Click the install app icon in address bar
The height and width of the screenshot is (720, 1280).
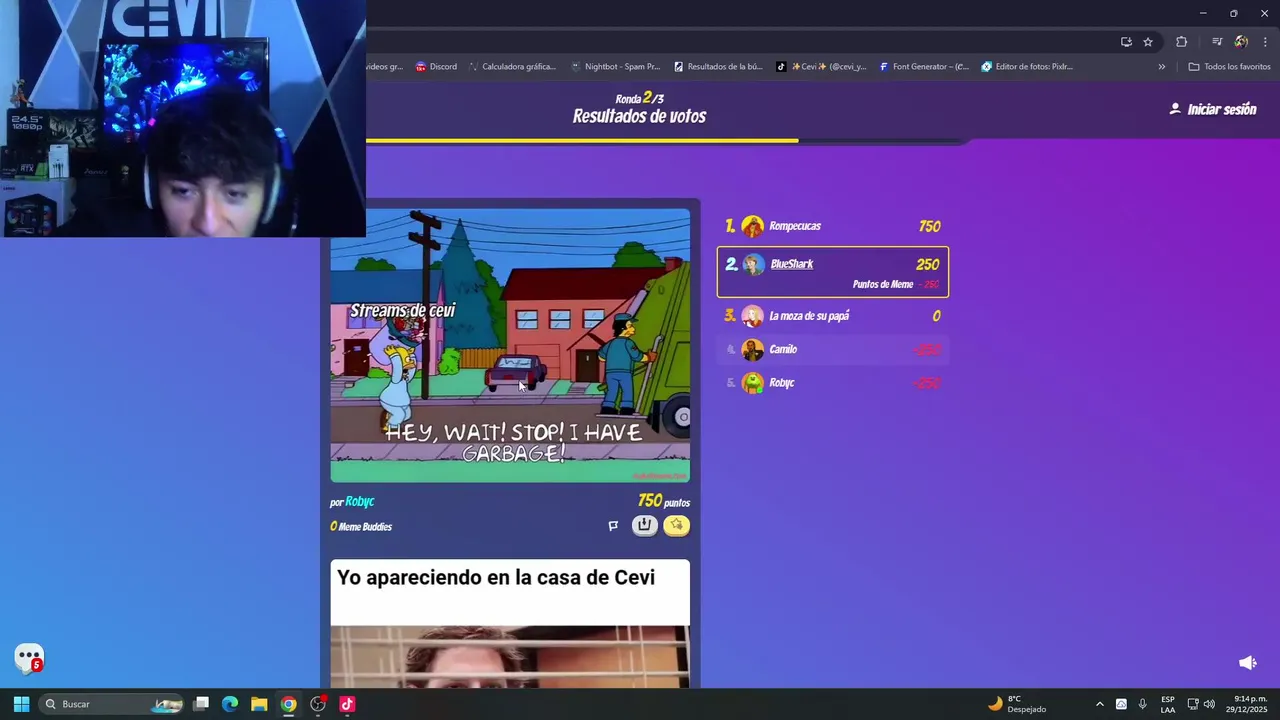tap(1126, 42)
